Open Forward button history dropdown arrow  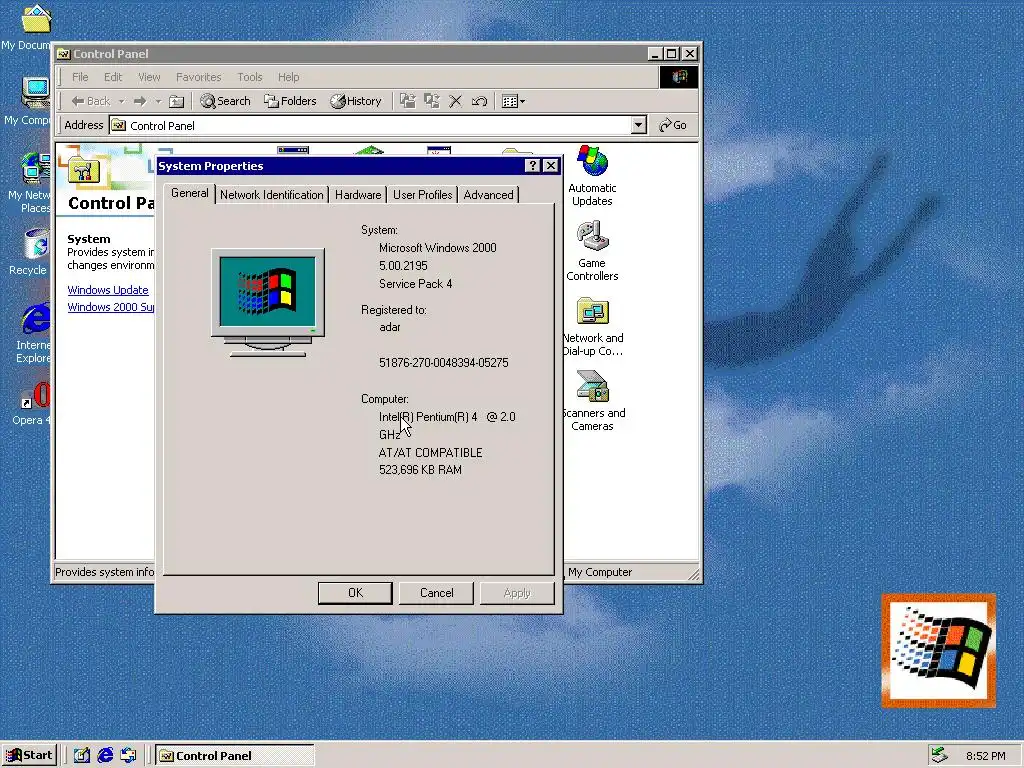[x=158, y=101]
